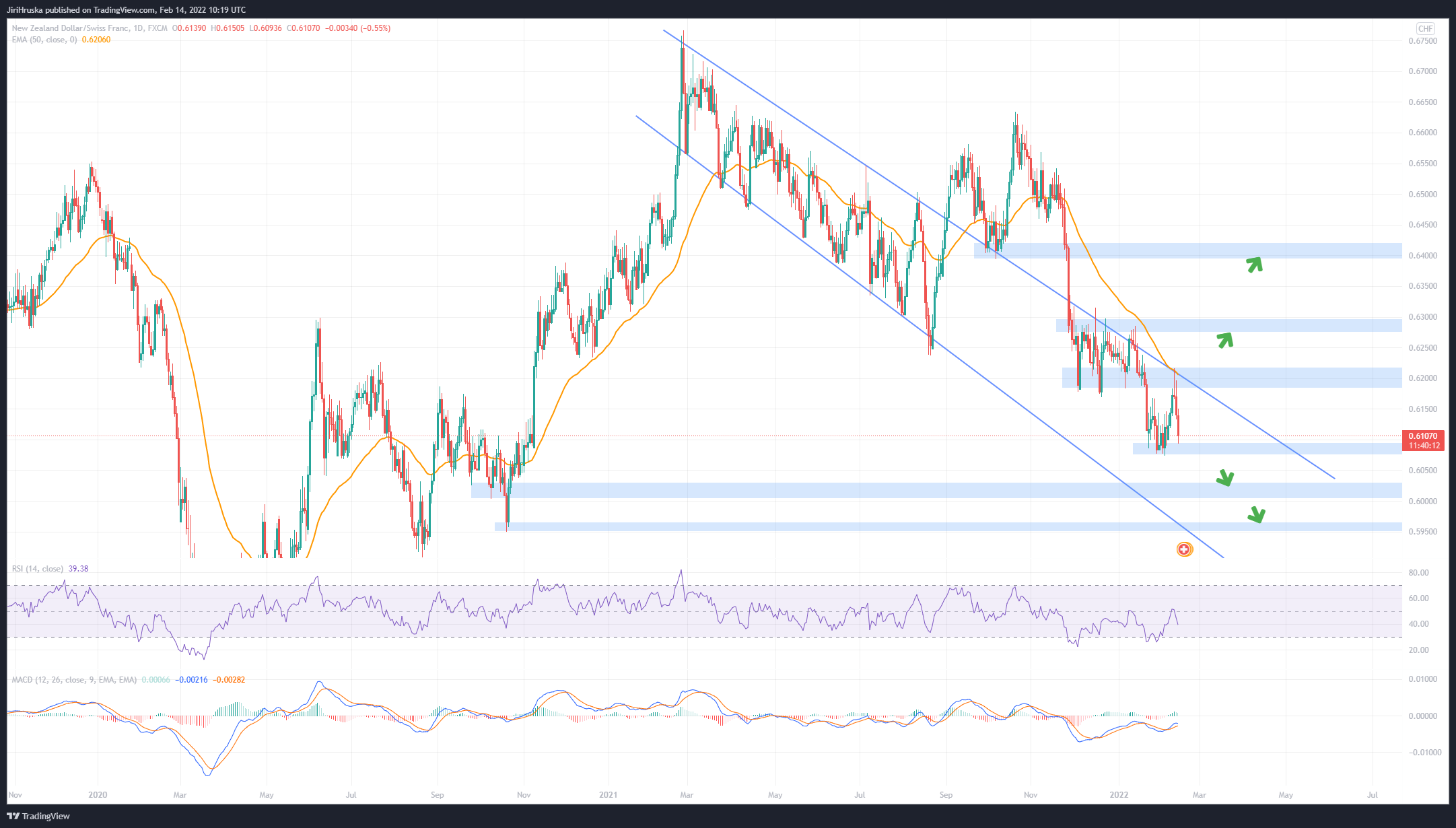
Task: Click the red 0.61070 current price label
Action: click(x=1423, y=436)
